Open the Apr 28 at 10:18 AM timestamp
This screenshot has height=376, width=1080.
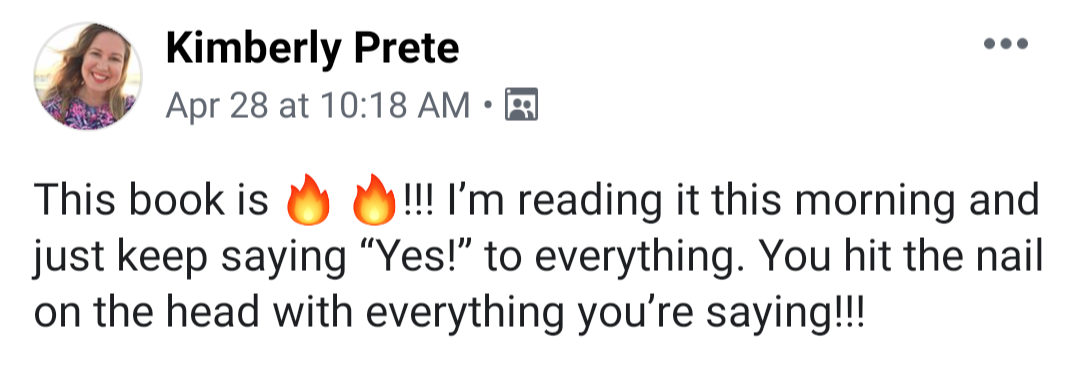pos(318,105)
